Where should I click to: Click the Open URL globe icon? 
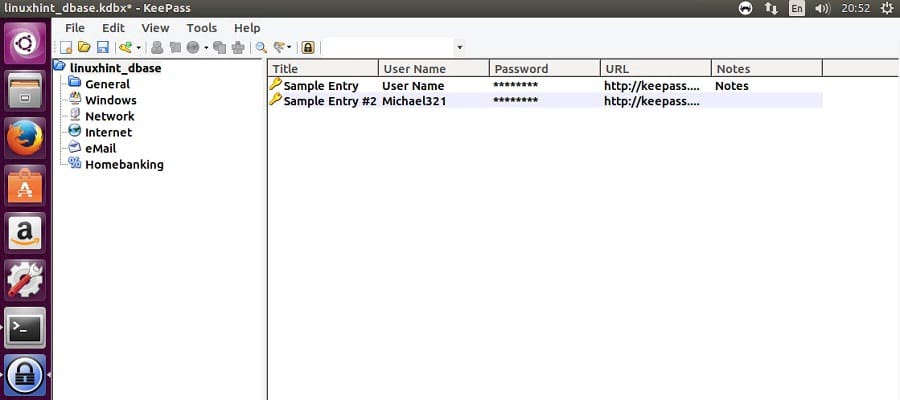[193, 48]
